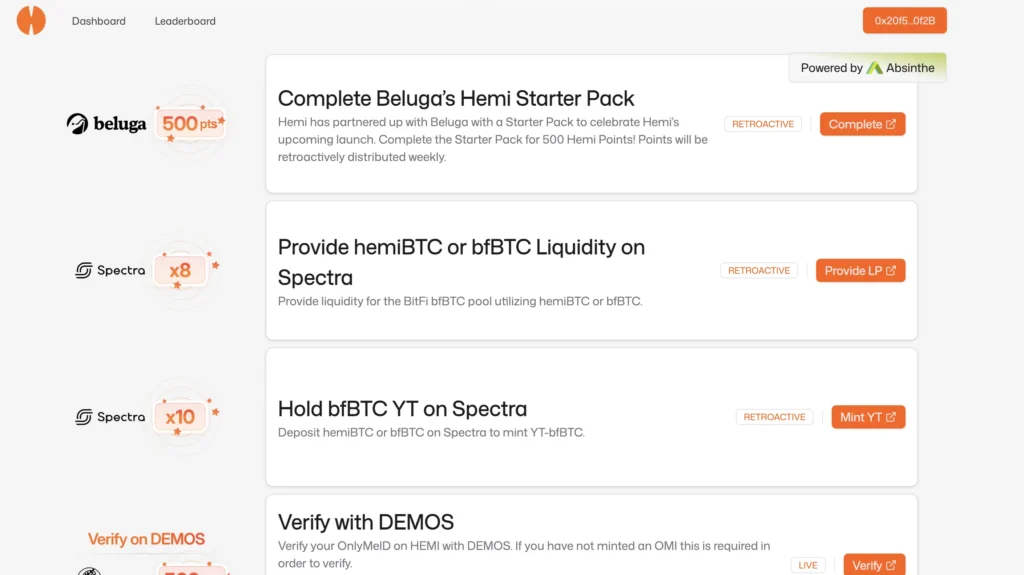1024x575 pixels.
Task: Click the Verify button for DEMOS quest
Action: (x=874, y=565)
